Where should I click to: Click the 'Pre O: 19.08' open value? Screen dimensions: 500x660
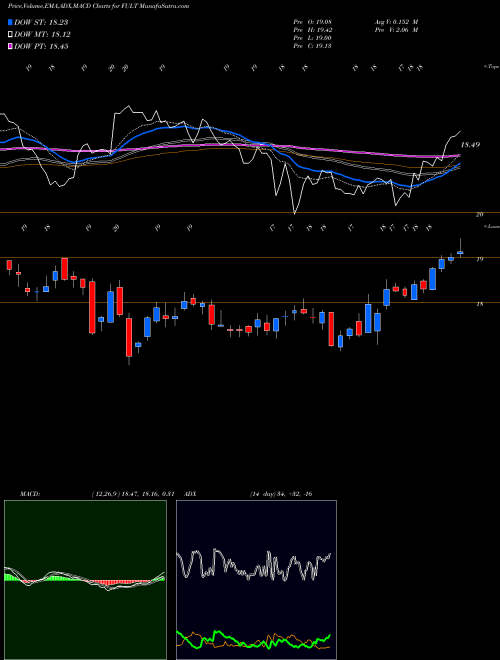click(312, 22)
